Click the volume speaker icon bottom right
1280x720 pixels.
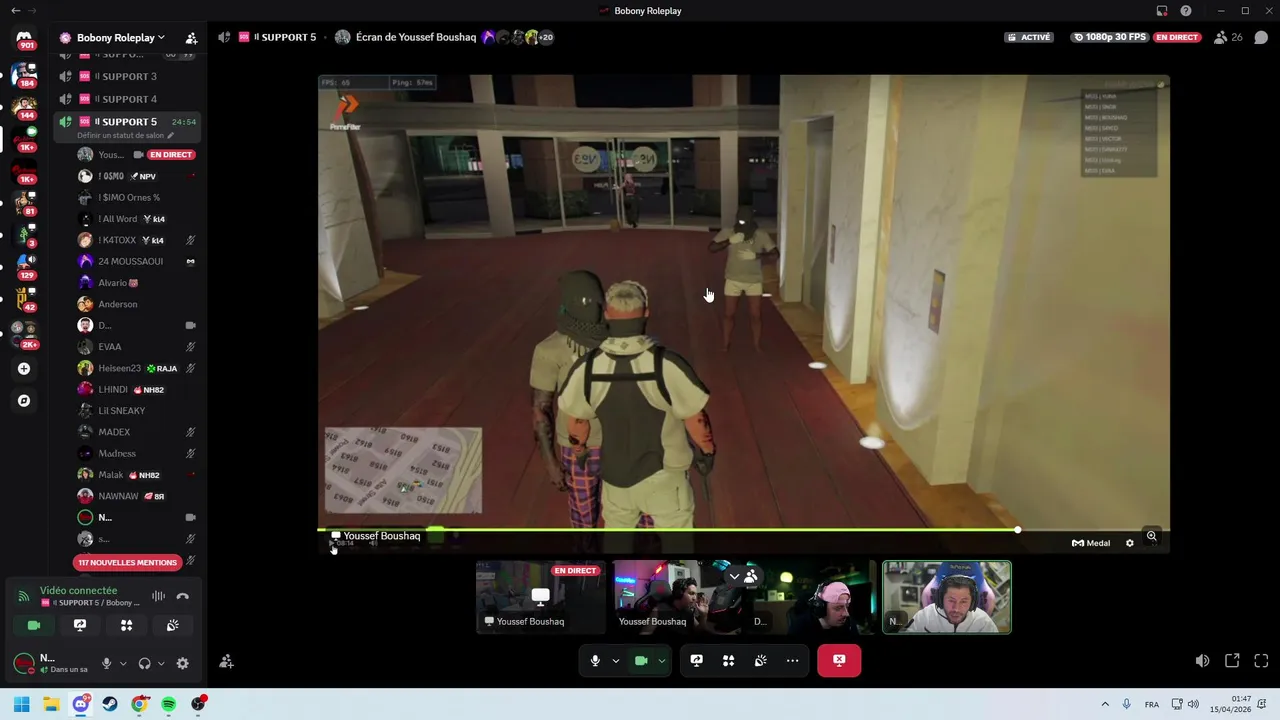tap(1202, 661)
